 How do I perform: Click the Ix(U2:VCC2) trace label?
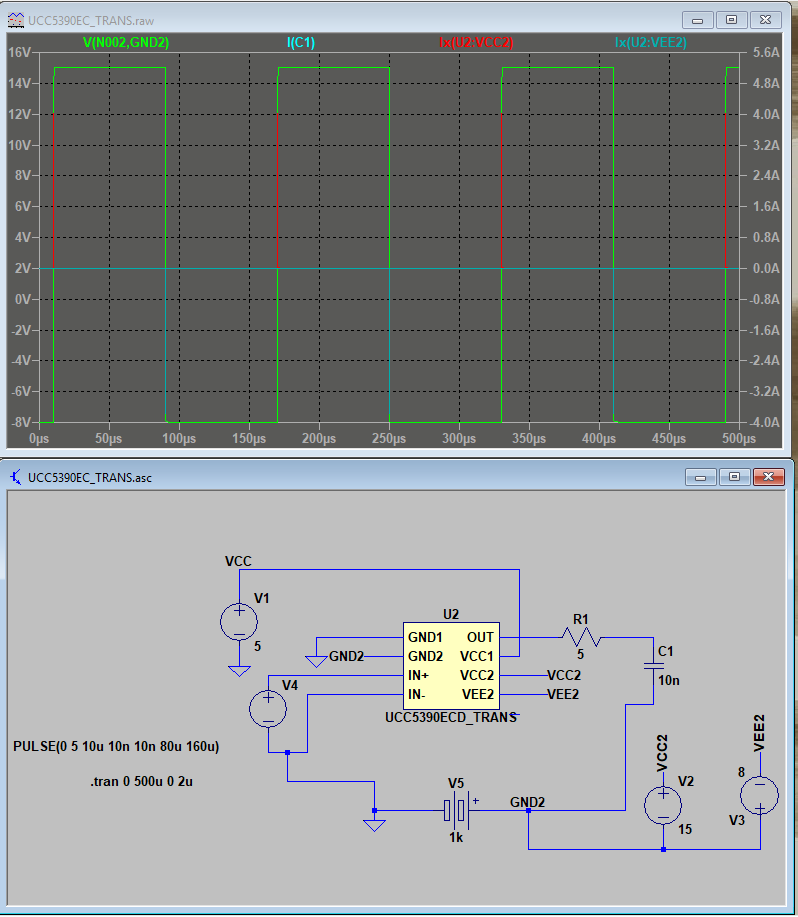point(476,42)
